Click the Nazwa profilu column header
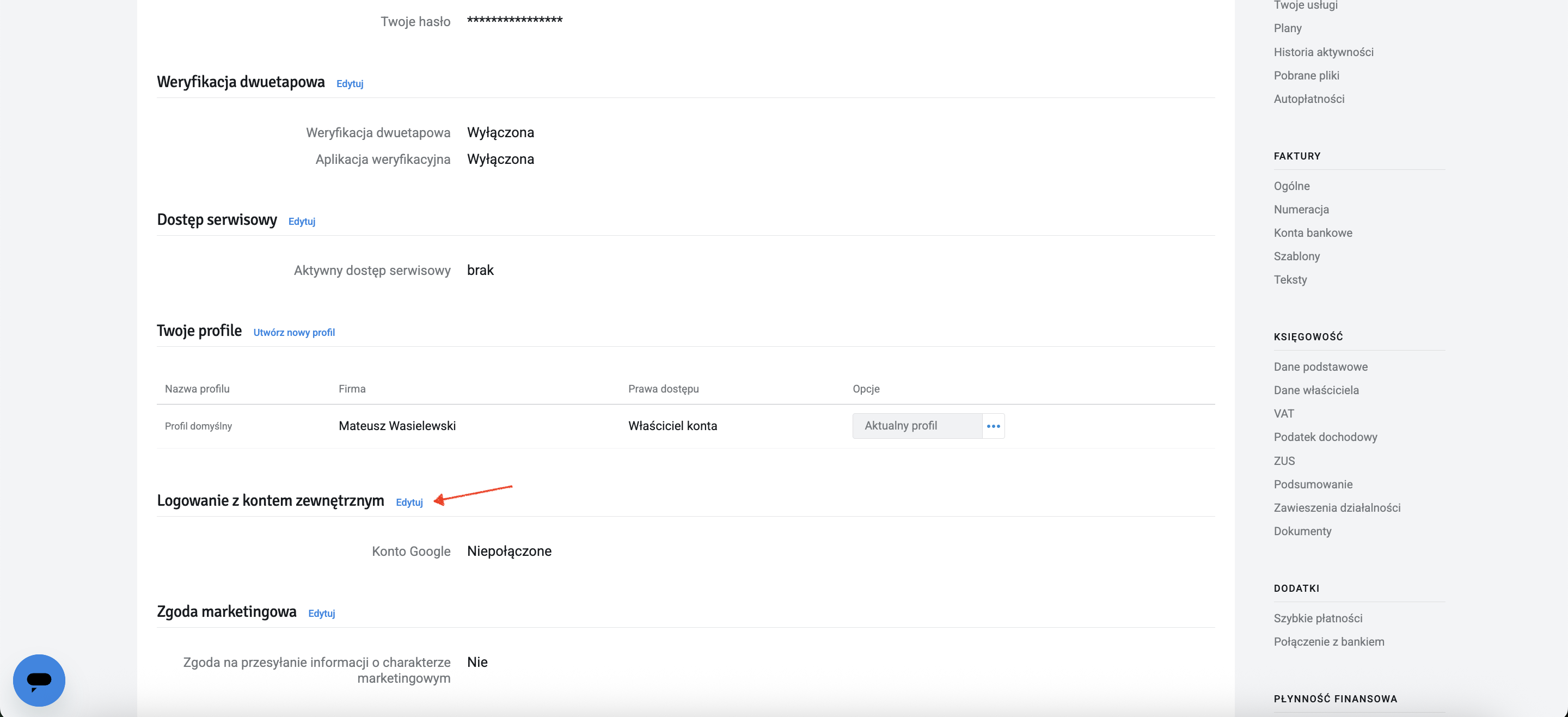 [197, 389]
